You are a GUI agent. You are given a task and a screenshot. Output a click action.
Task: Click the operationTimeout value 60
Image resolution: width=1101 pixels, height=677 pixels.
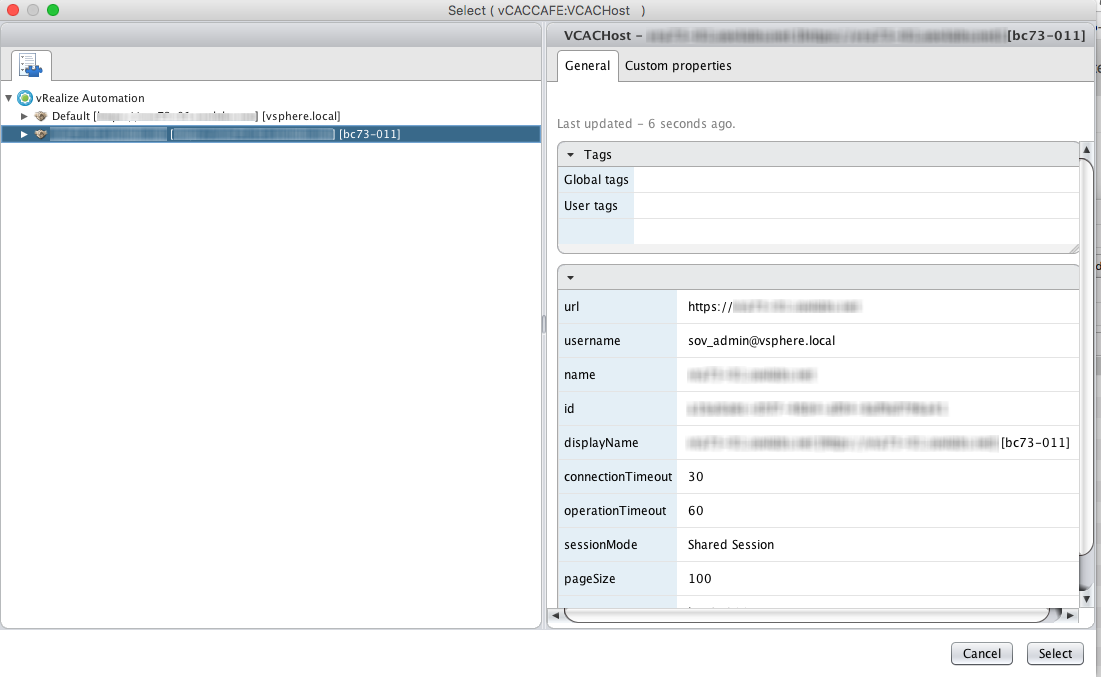pos(696,511)
